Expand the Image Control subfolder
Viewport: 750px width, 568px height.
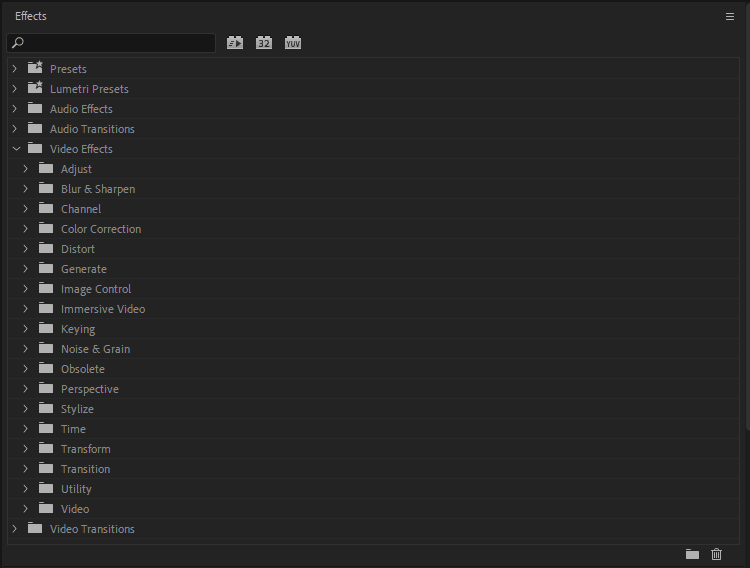tap(25, 289)
